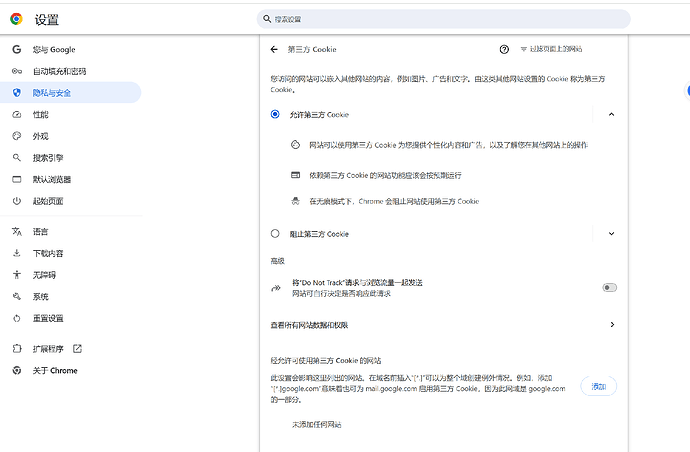
Task: Expand the 阻止第三方 Cookie details chevron
Action: pyautogui.click(x=611, y=234)
